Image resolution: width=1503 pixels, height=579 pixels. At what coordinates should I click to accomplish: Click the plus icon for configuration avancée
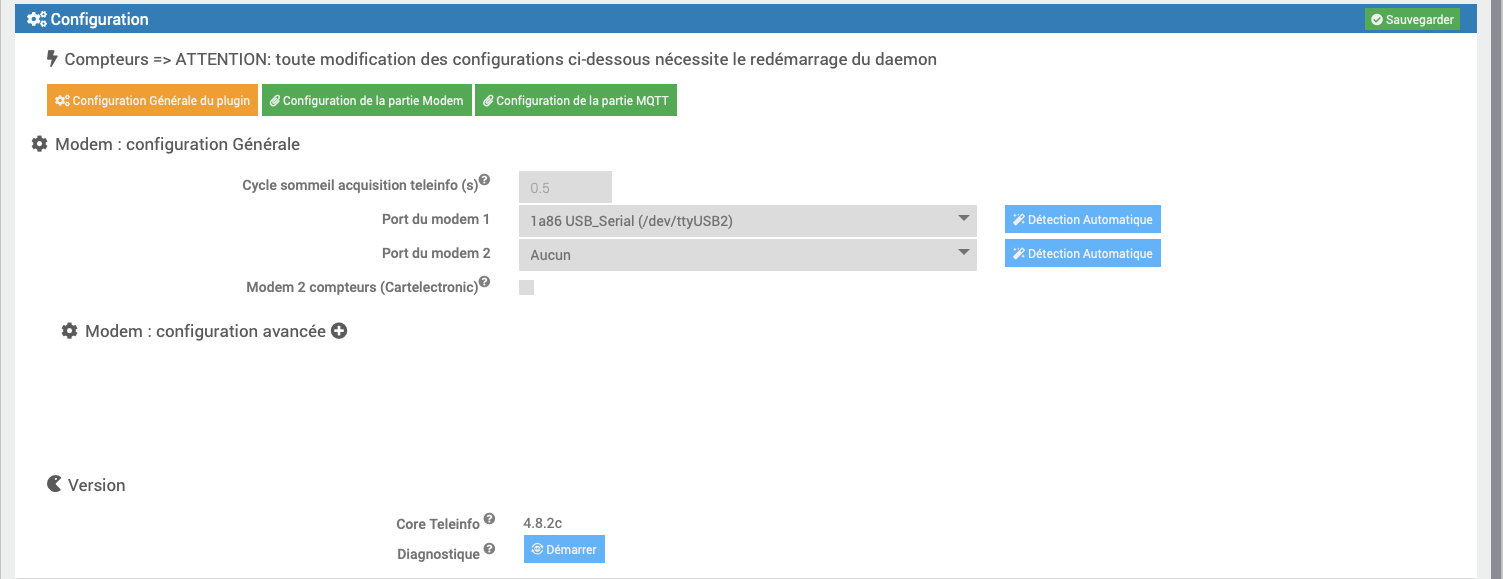339,331
